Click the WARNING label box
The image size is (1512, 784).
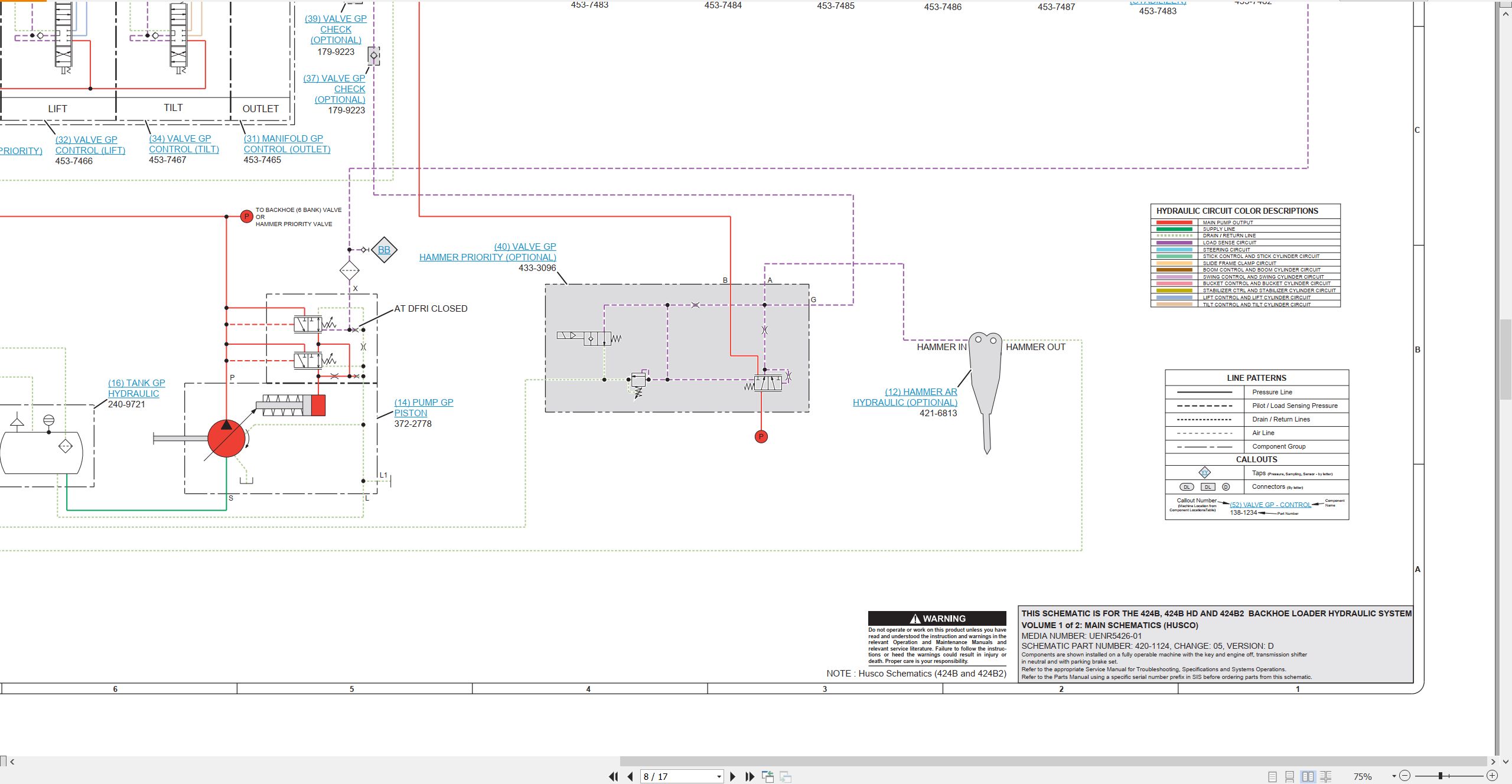click(937, 618)
